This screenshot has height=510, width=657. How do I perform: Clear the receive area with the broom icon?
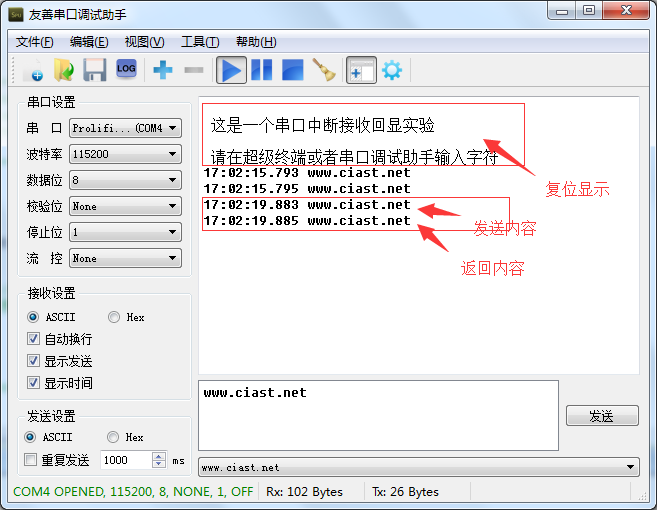(324, 70)
